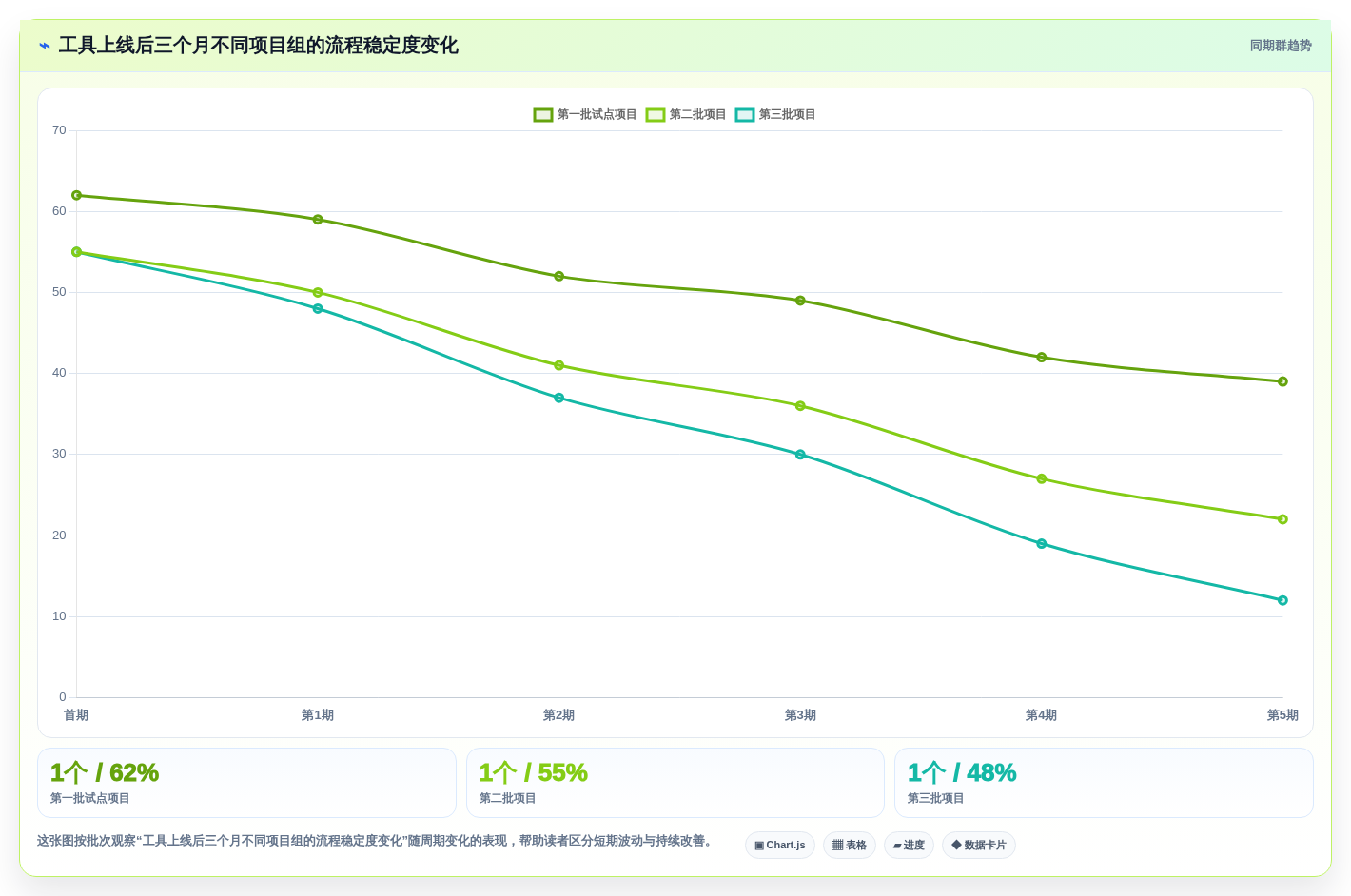Click the 70 y-axis tick label

(x=59, y=130)
